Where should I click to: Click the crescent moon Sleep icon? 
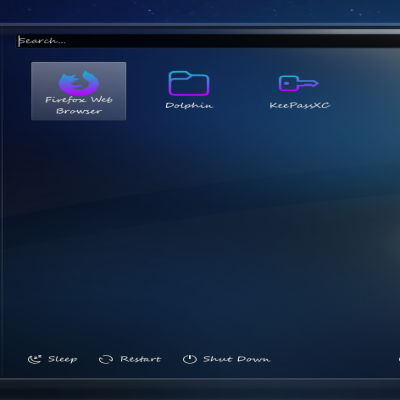tap(34, 359)
